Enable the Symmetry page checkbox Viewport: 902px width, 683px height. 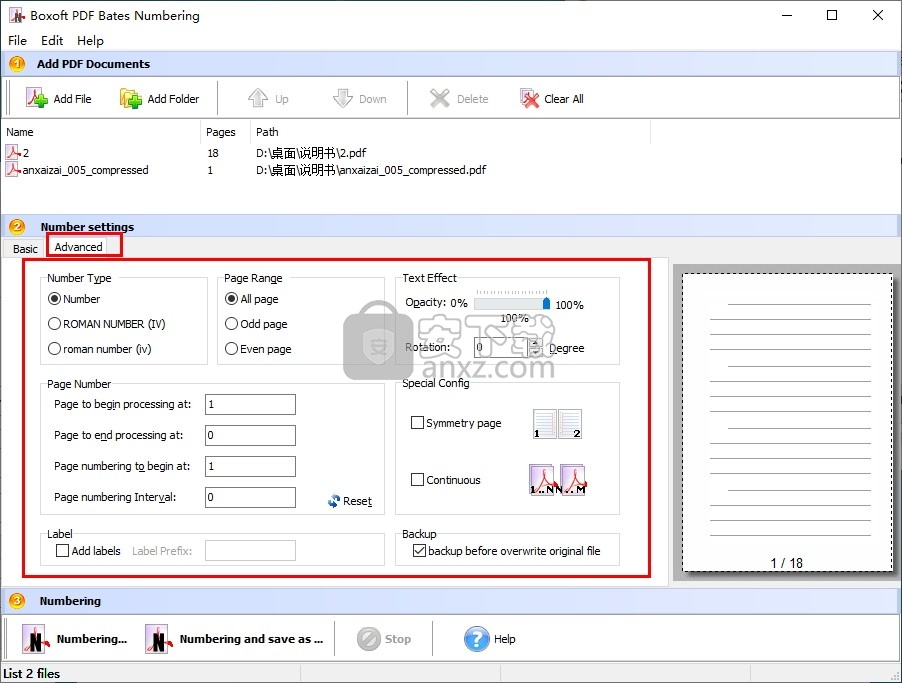pyautogui.click(x=418, y=423)
